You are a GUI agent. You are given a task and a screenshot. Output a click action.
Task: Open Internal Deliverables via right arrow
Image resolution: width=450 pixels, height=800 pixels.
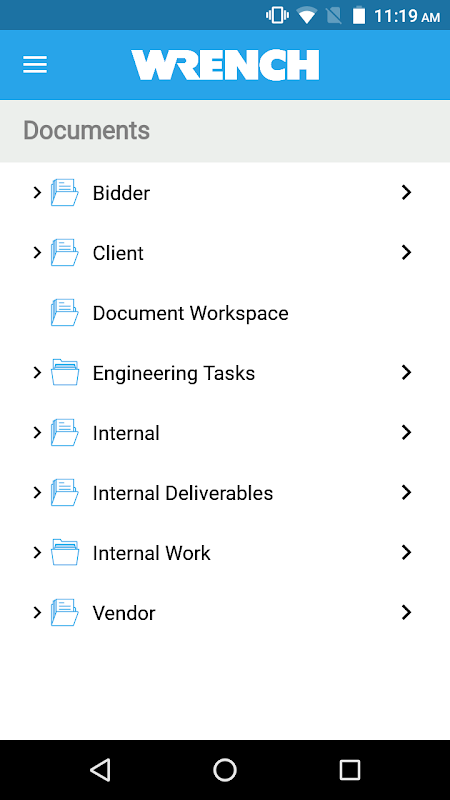406,492
